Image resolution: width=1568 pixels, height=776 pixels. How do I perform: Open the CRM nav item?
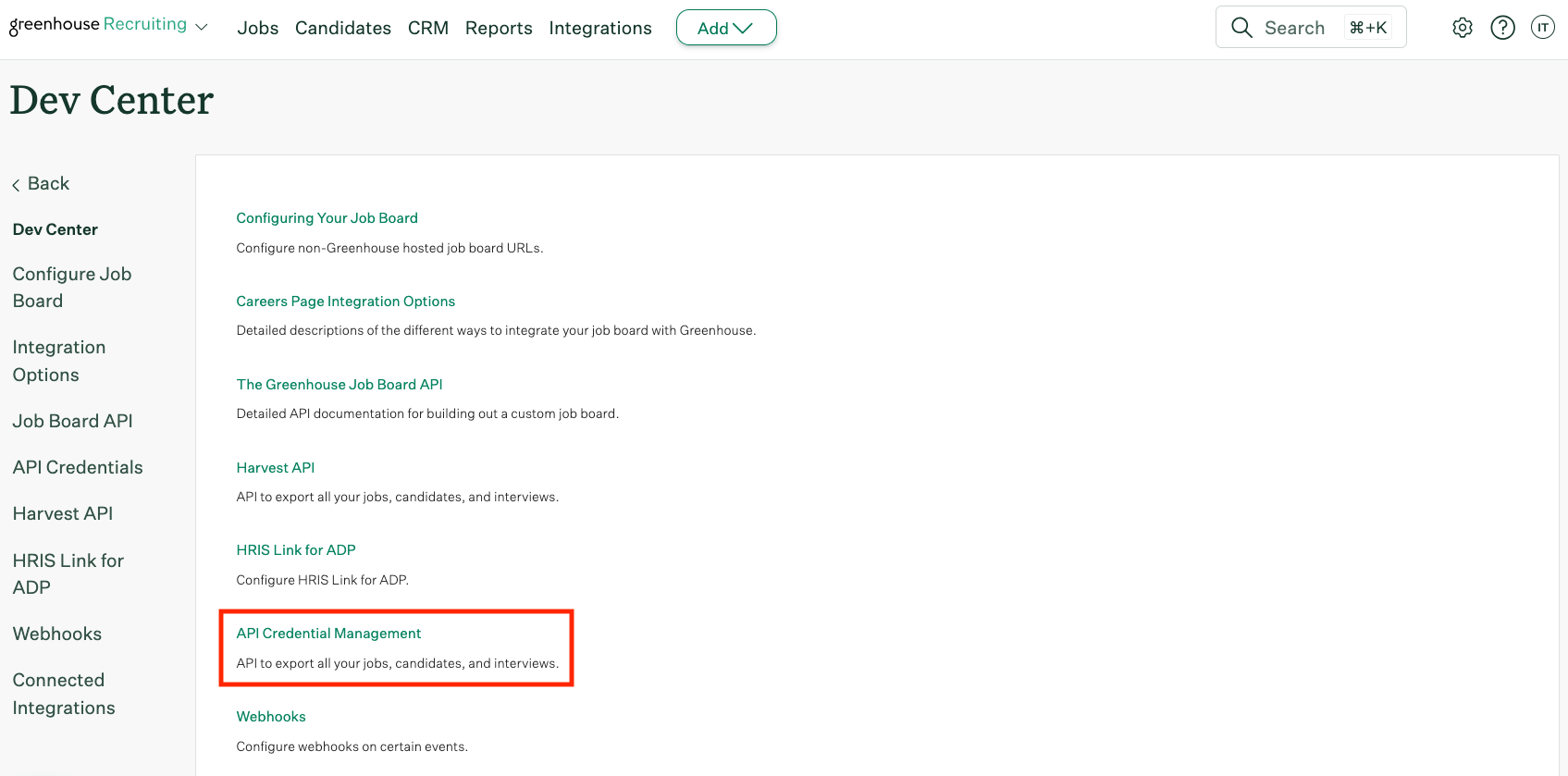pyautogui.click(x=428, y=28)
